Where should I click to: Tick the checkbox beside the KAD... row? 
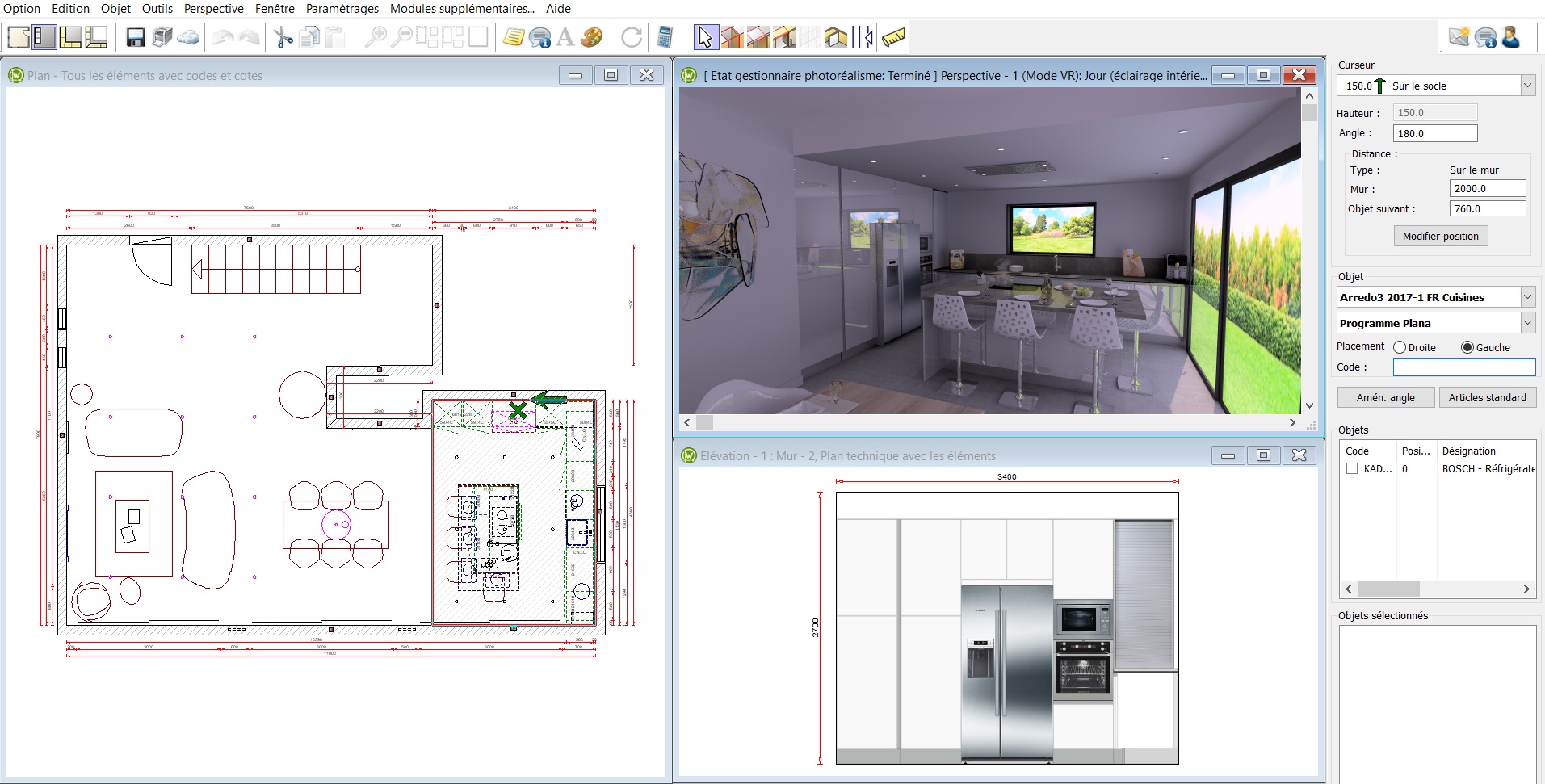(x=1352, y=468)
